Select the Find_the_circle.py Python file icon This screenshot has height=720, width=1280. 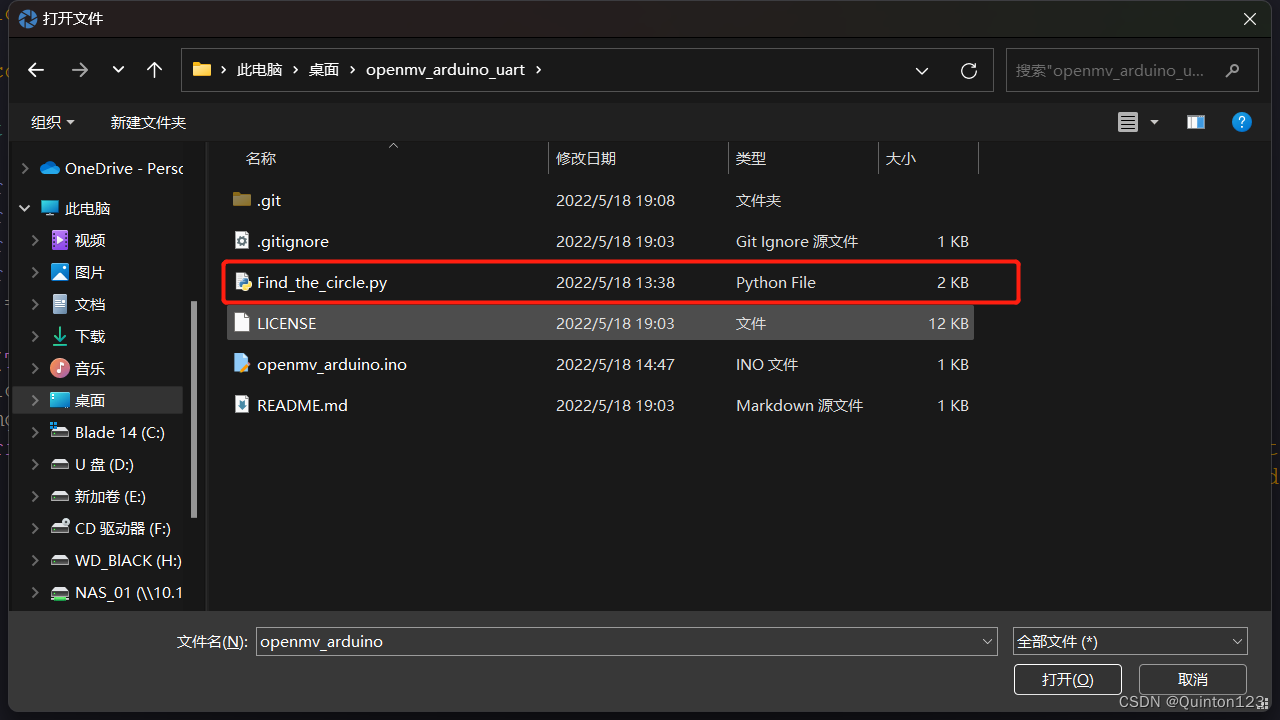coord(243,282)
